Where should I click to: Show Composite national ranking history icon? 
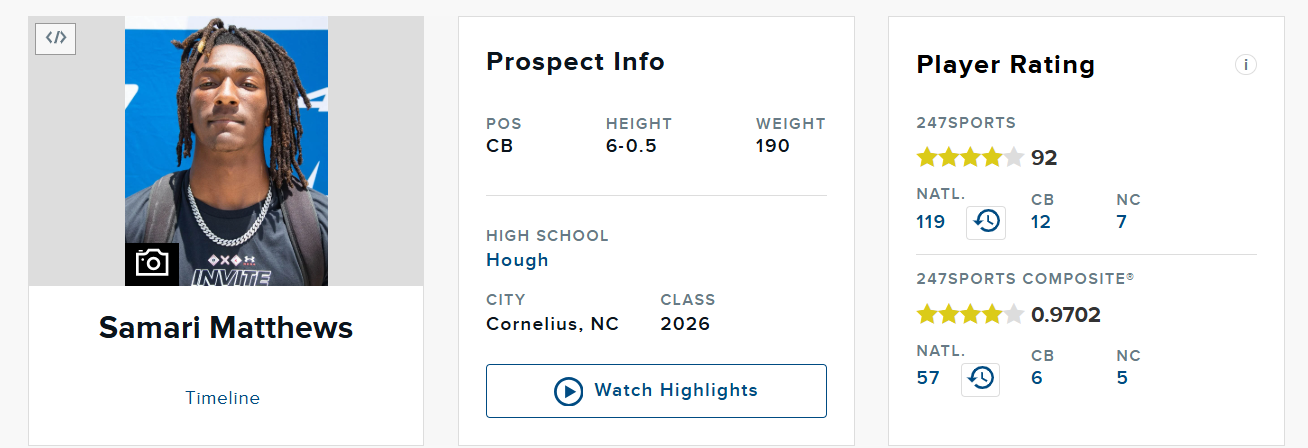point(981,378)
